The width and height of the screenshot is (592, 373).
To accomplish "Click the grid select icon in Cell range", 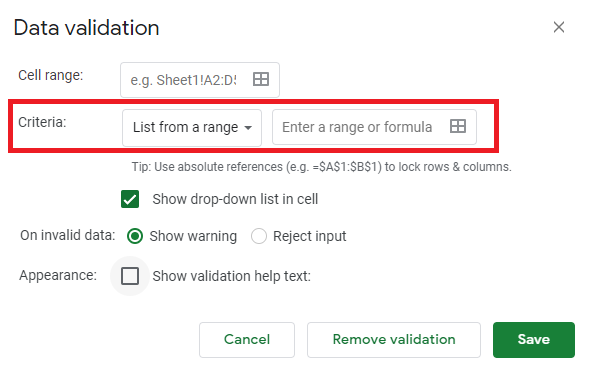I will coord(261,79).
